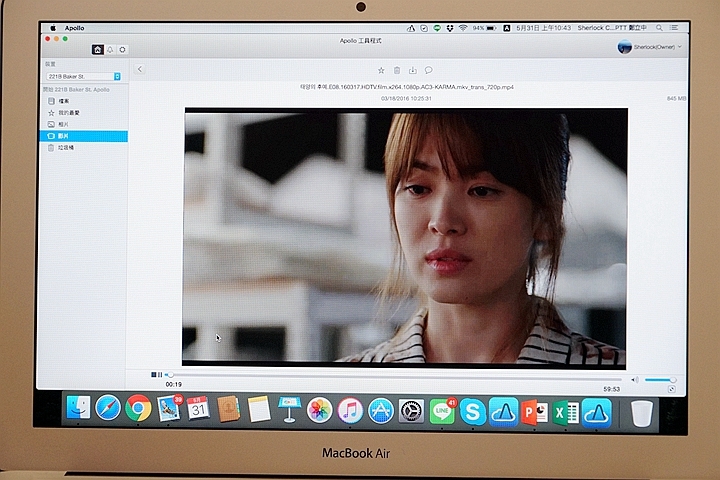Open System Preferences in the Dock

411,411
